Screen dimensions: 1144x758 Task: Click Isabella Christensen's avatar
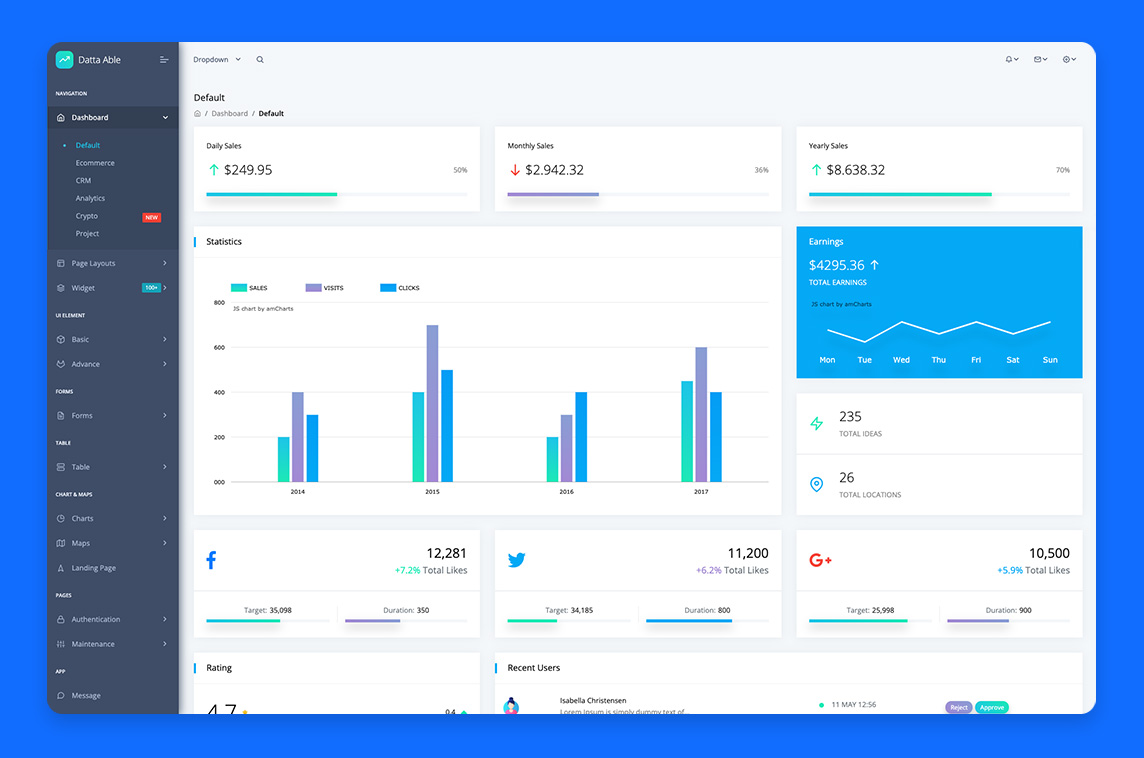pos(511,705)
